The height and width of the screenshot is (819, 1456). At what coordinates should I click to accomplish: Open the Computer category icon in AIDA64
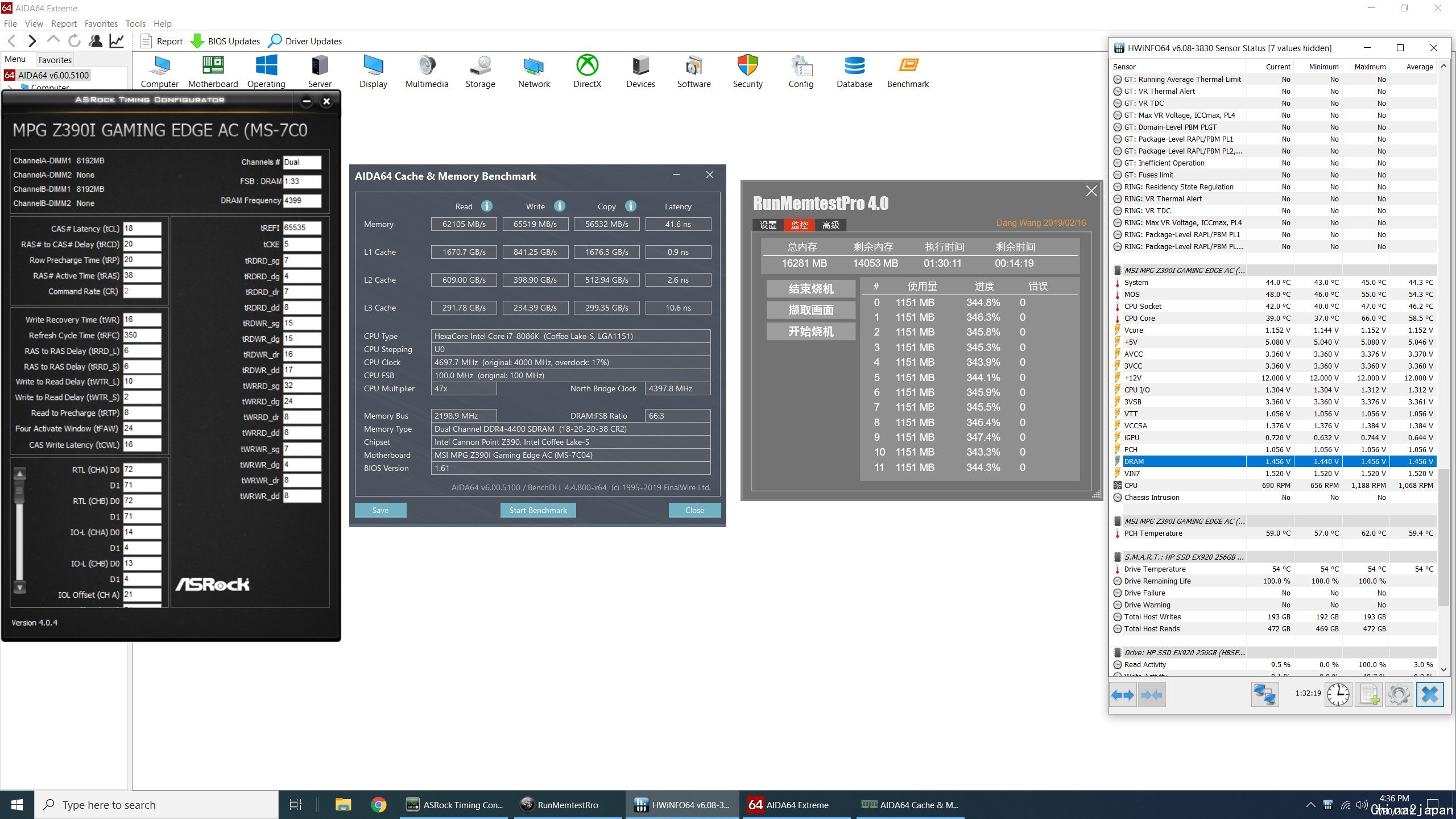click(160, 71)
